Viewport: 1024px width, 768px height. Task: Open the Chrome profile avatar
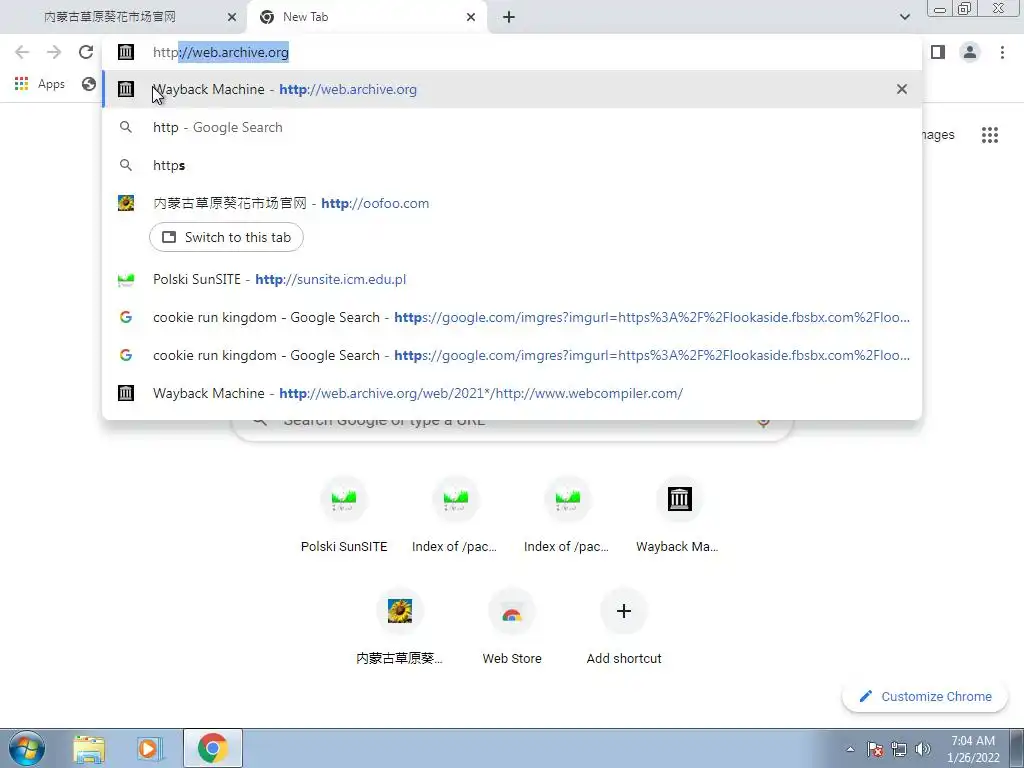point(970,52)
